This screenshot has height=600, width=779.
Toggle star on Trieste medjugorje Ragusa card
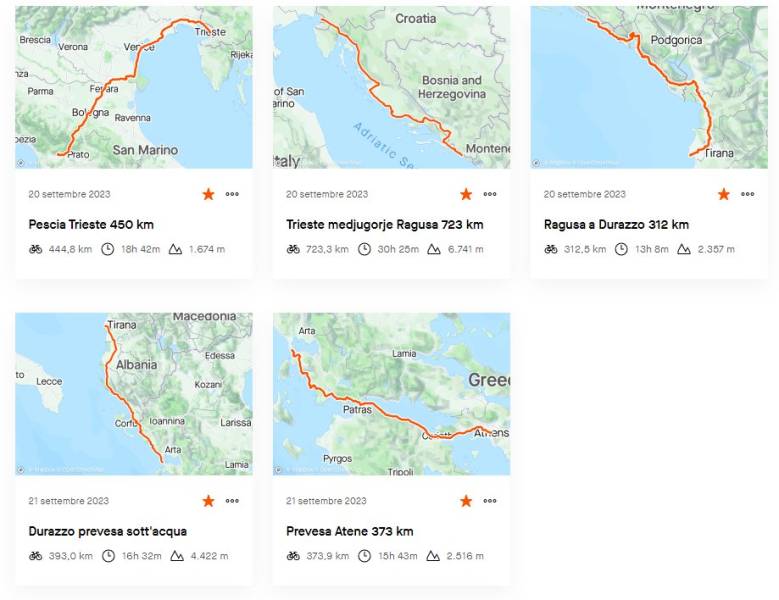466,194
